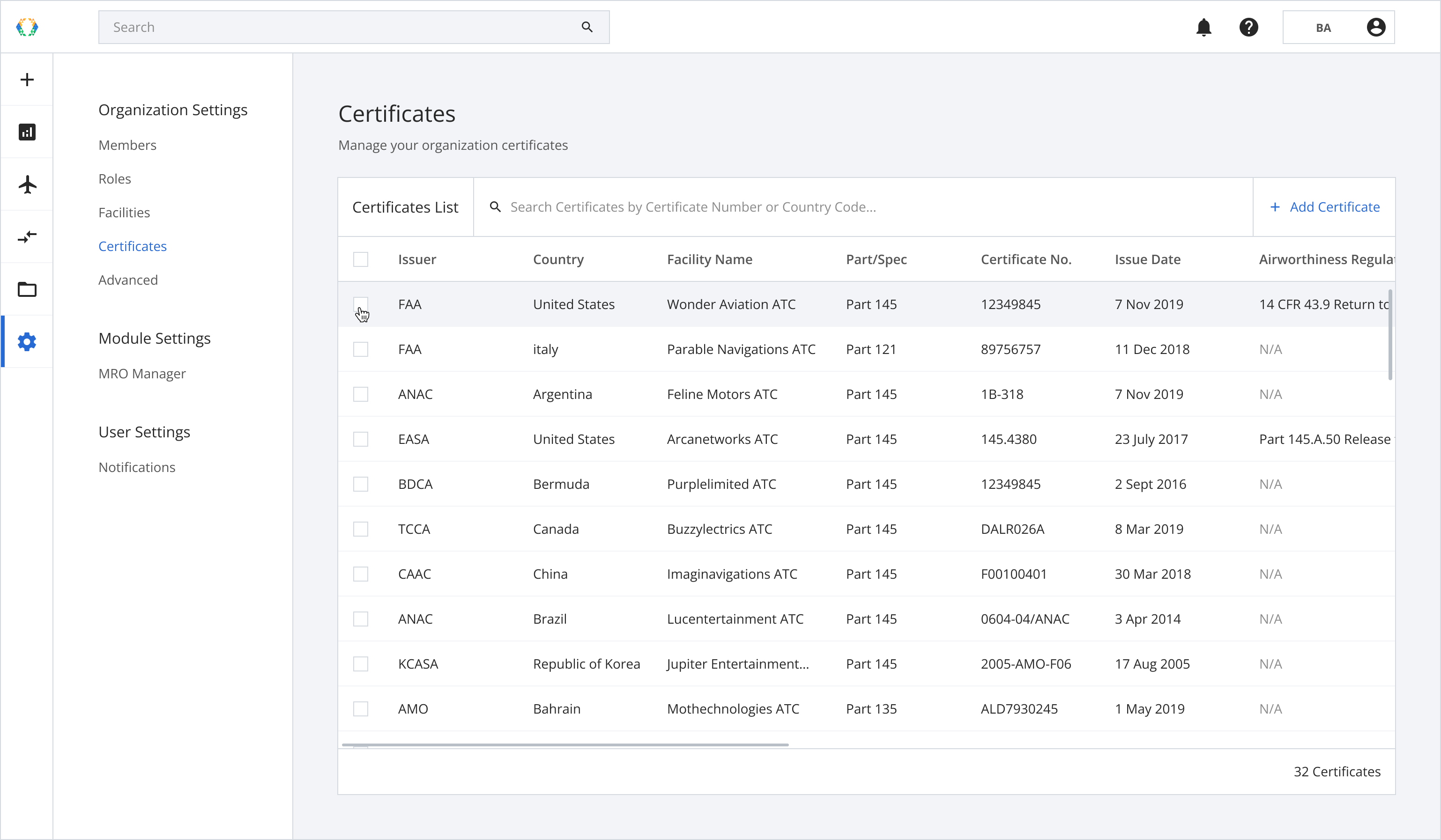The height and width of the screenshot is (840, 1441).
Task: Check the Arcanetworks ATC row checkbox
Action: coord(361,439)
